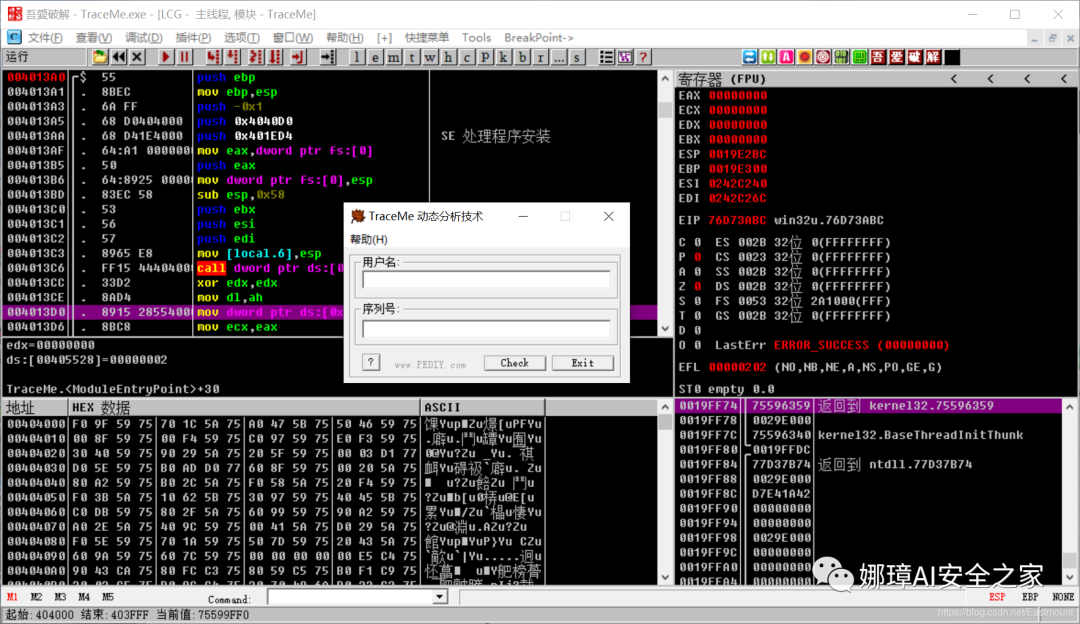The image size is (1080, 624).
Task: Click the '?' button in TraceMe dialog
Action: (x=371, y=362)
